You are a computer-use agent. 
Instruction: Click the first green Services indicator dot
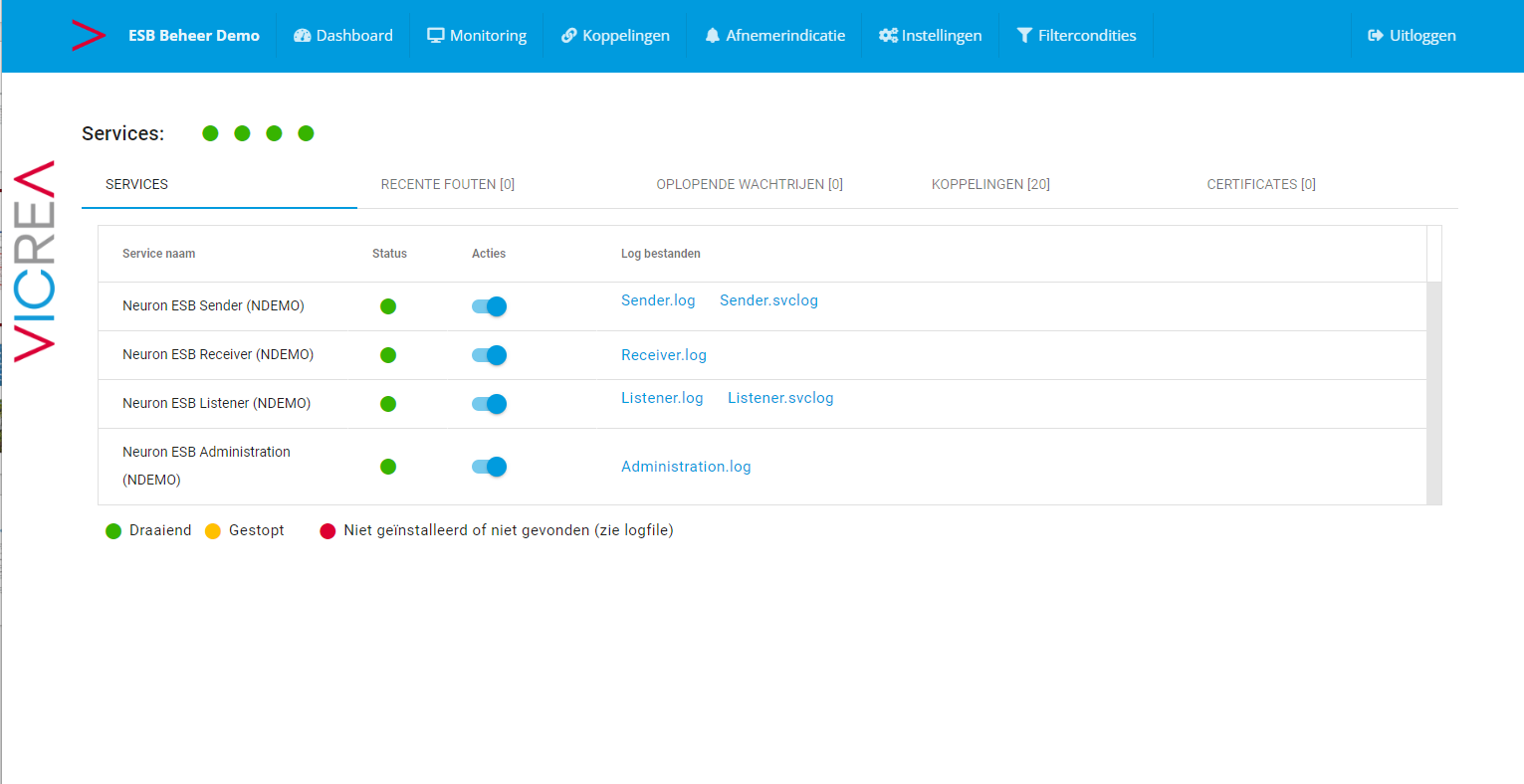(x=210, y=133)
